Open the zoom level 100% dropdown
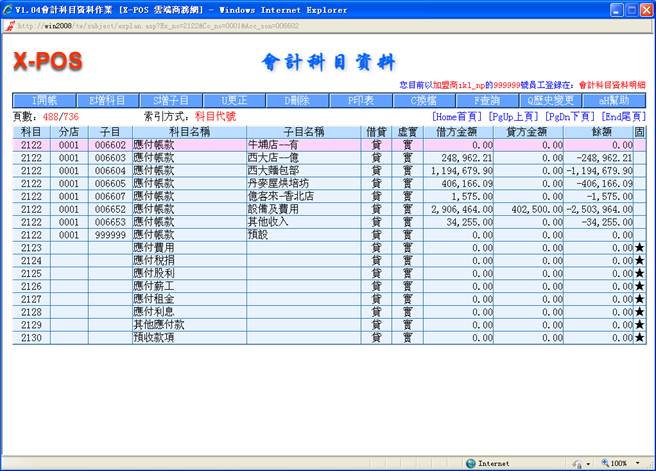The height and width of the screenshot is (471, 656). point(622,463)
